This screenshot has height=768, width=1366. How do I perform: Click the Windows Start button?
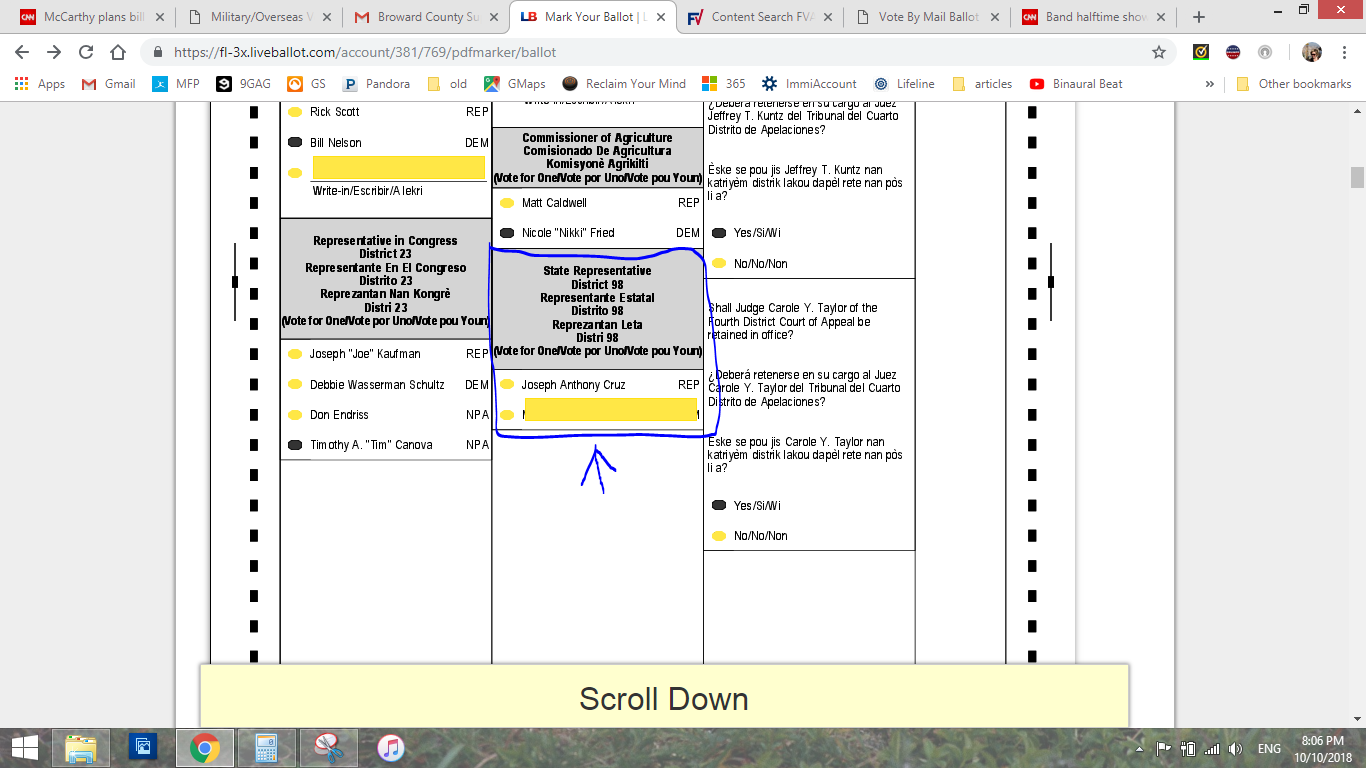click(24, 747)
